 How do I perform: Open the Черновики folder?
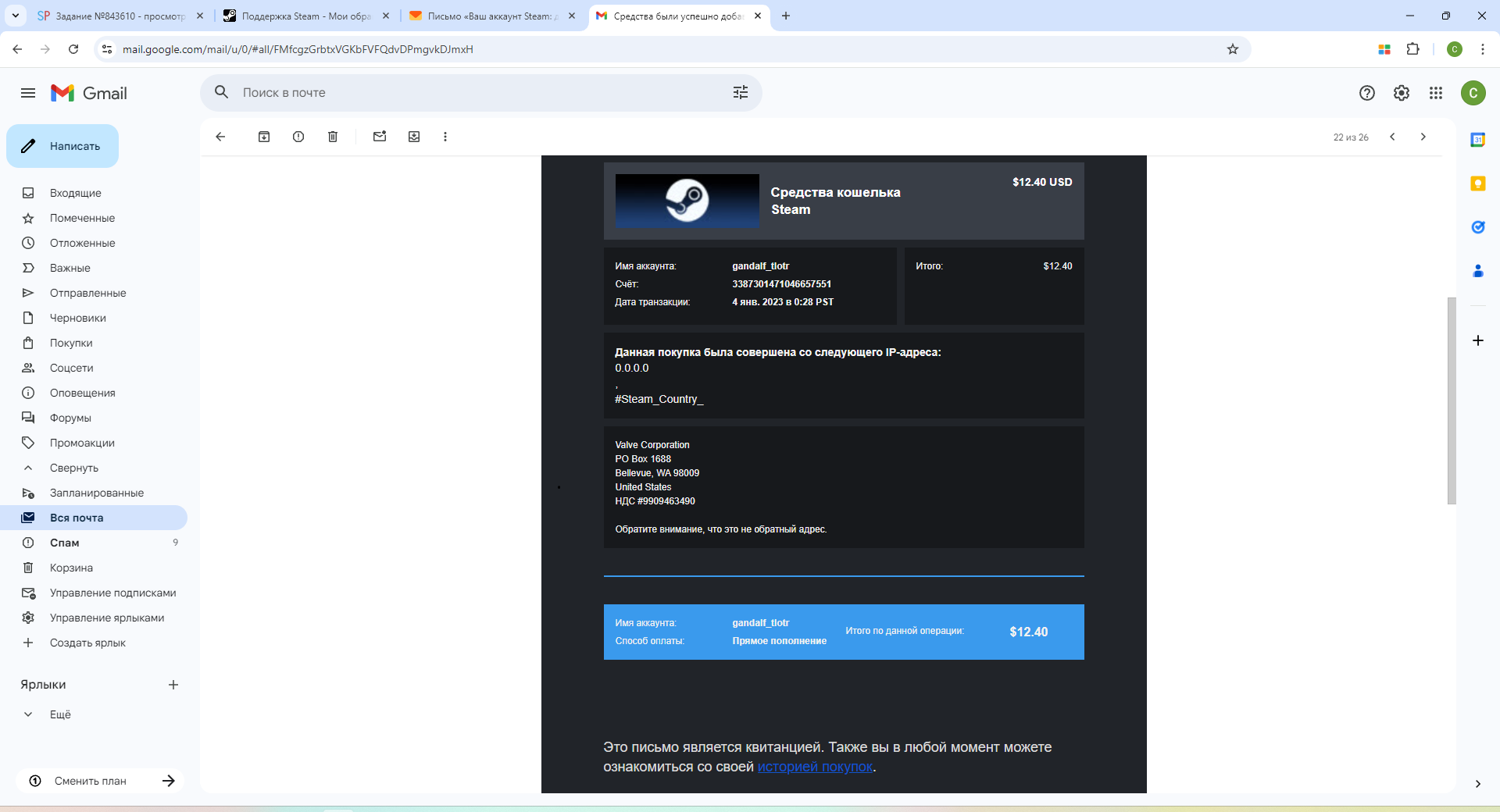click(94, 318)
